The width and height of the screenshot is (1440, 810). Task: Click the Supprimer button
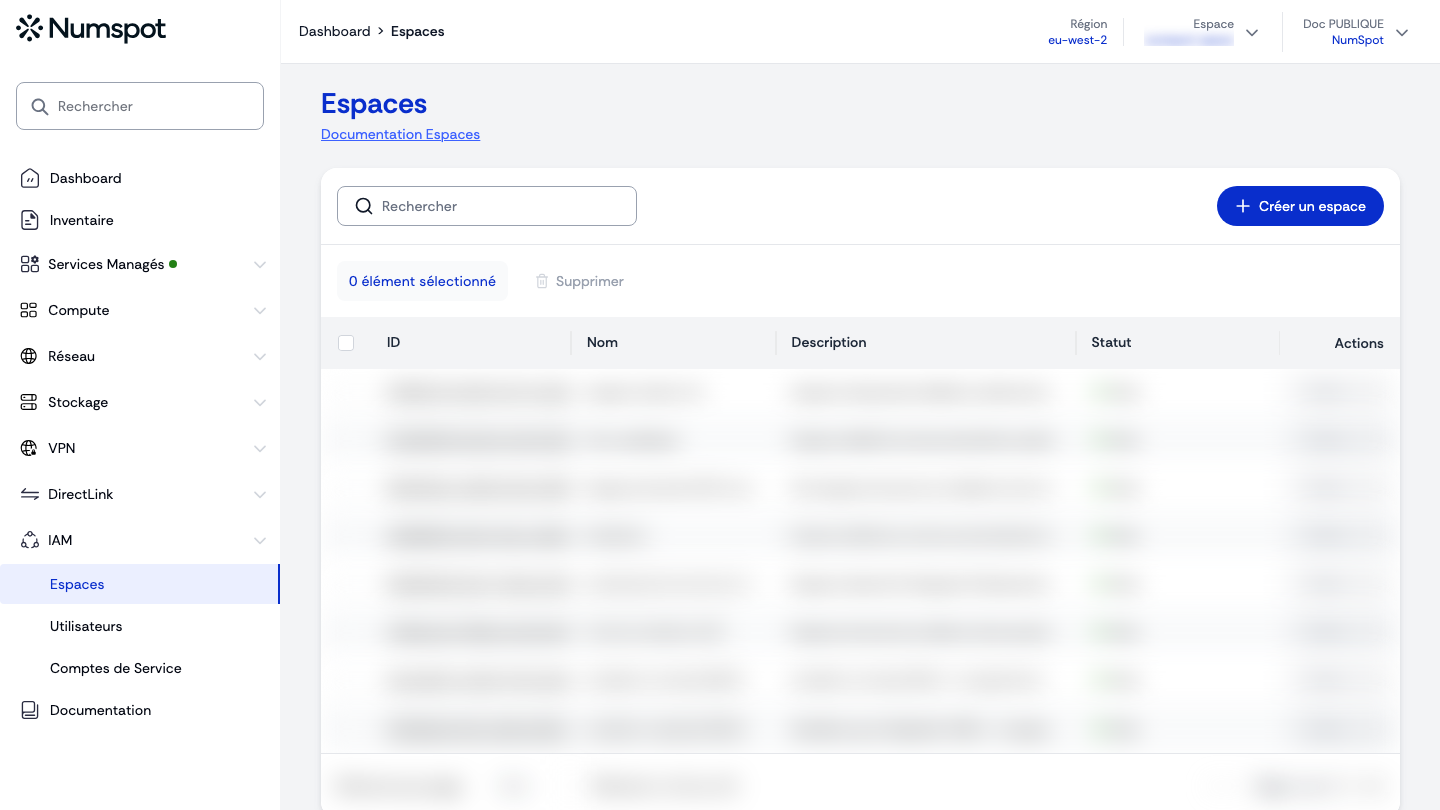tap(580, 281)
